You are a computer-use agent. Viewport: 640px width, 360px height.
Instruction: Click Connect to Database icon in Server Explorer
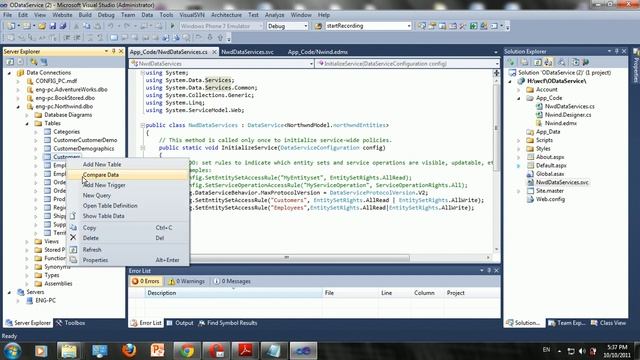34,62
